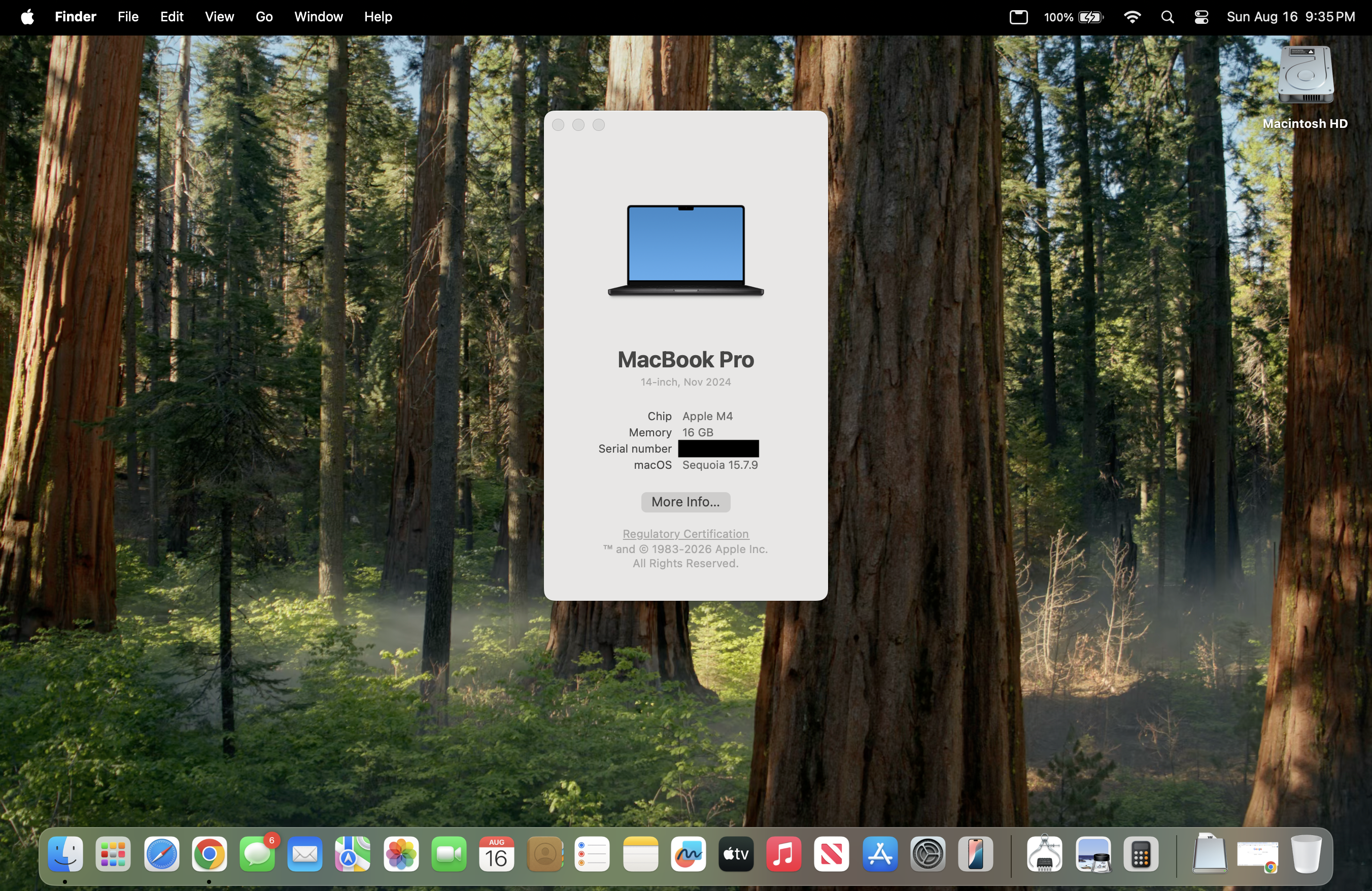
Task: Click the "Sequoia 15.7.9" macOS version
Action: pyautogui.click(x=720, y=465)
